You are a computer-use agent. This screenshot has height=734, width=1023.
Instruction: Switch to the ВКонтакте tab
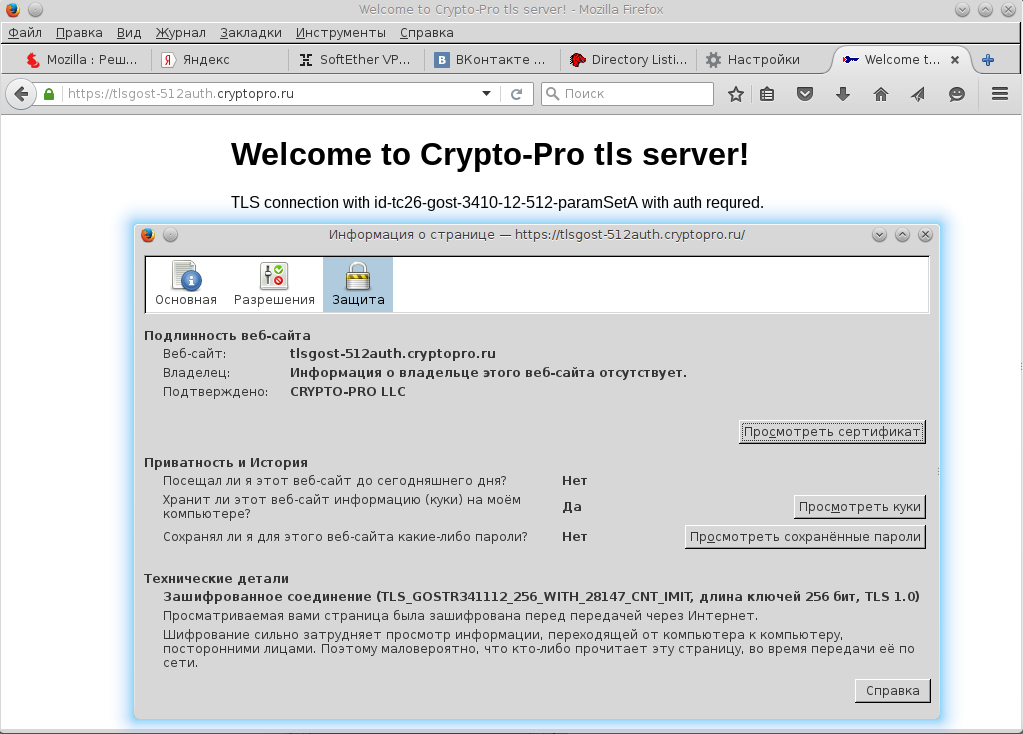(x=493, y=60)
